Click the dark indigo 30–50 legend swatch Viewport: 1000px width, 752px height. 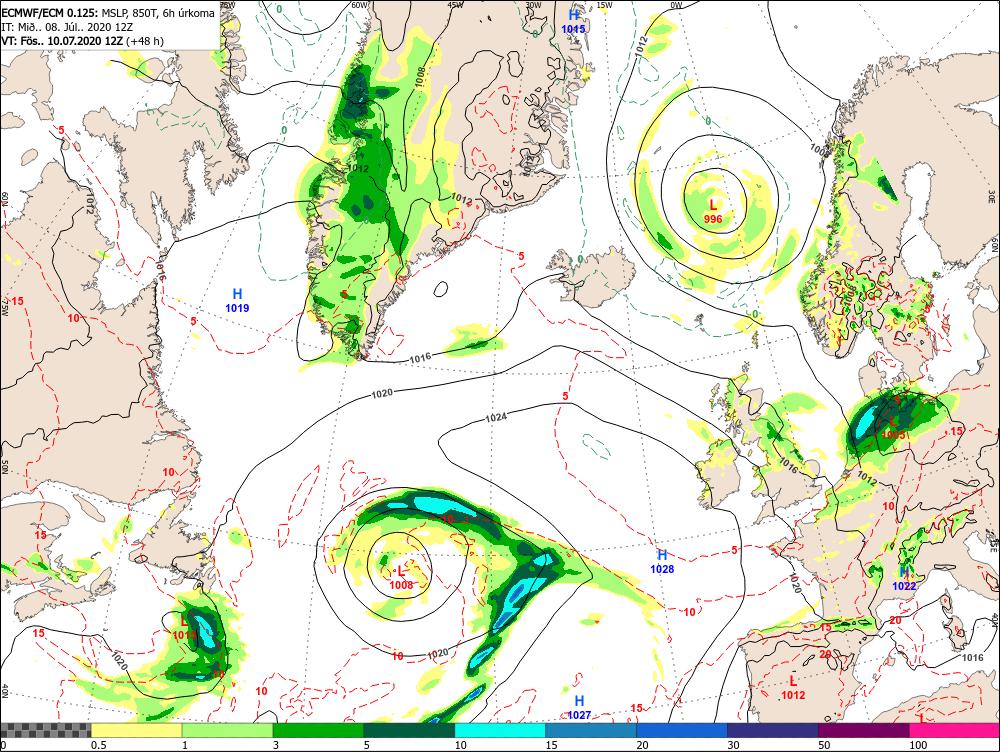(773, 730)
